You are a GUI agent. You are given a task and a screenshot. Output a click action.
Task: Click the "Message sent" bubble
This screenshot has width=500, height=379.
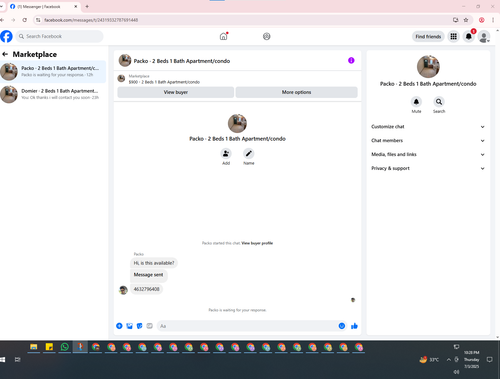click(x=149, y=275)
